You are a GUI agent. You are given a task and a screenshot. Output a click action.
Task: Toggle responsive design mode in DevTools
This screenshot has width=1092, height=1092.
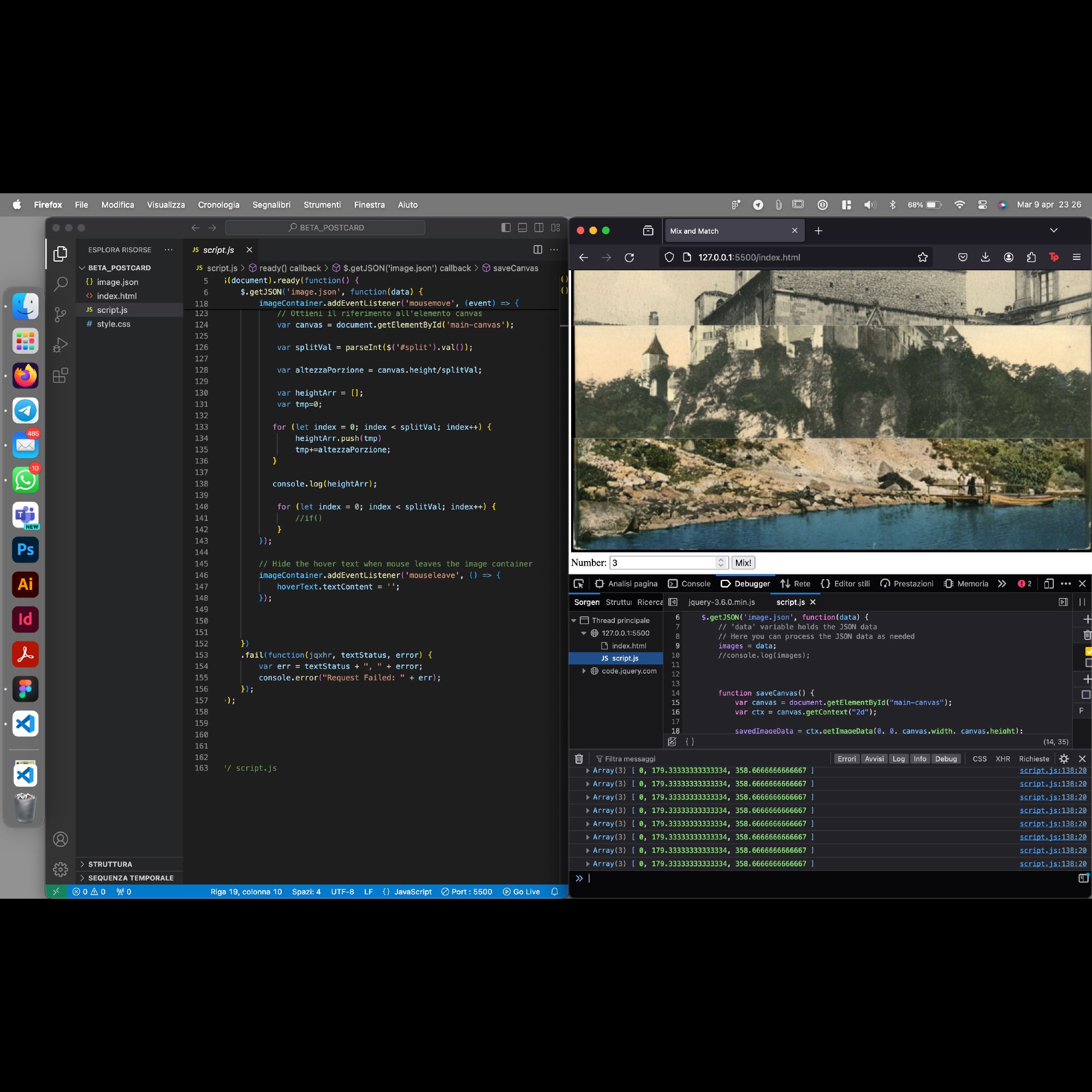pyautogui.click(x=1048, y=584)
